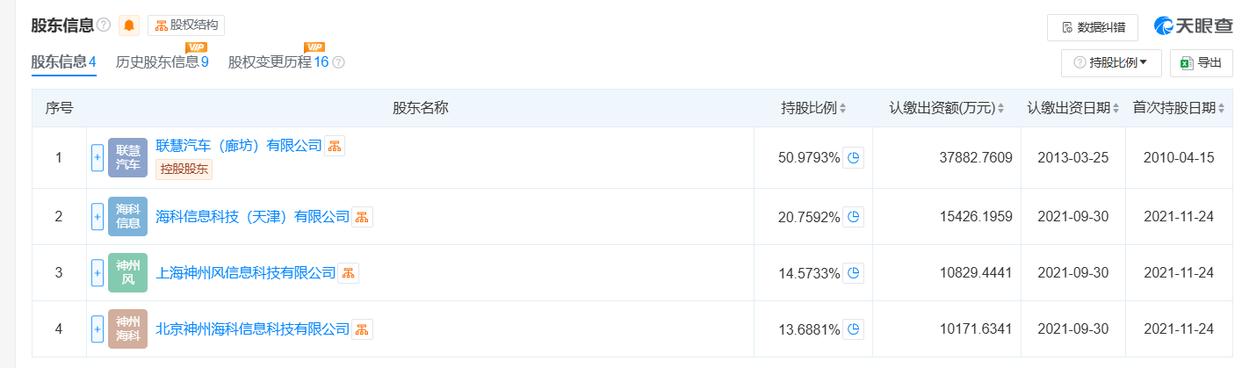
Task: Click structure icon beside 海科信息科技（天津）有限公司
Action: pos(362,217)
